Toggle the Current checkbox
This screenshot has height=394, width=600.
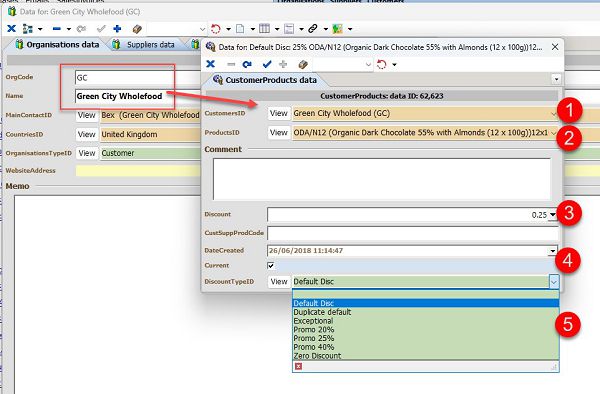tap(271, 265)
